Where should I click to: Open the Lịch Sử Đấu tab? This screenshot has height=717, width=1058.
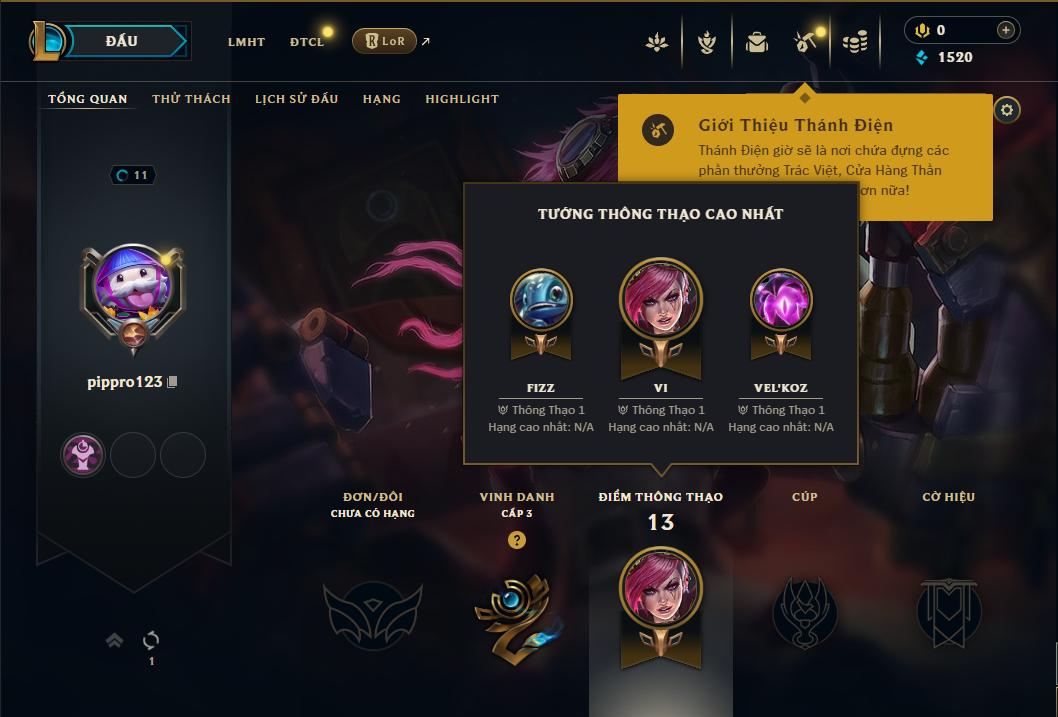coord(296,99)
